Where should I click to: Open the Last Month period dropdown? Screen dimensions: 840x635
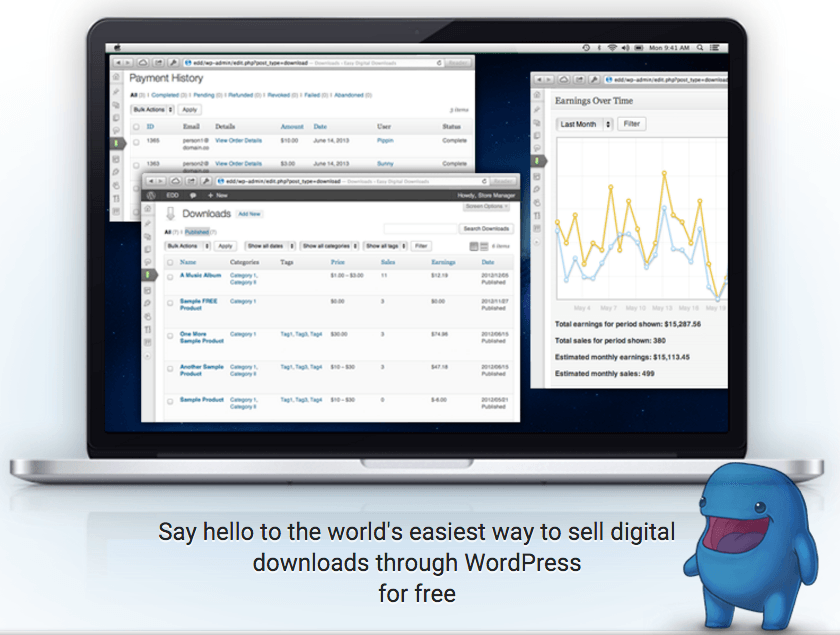(583, 123)
